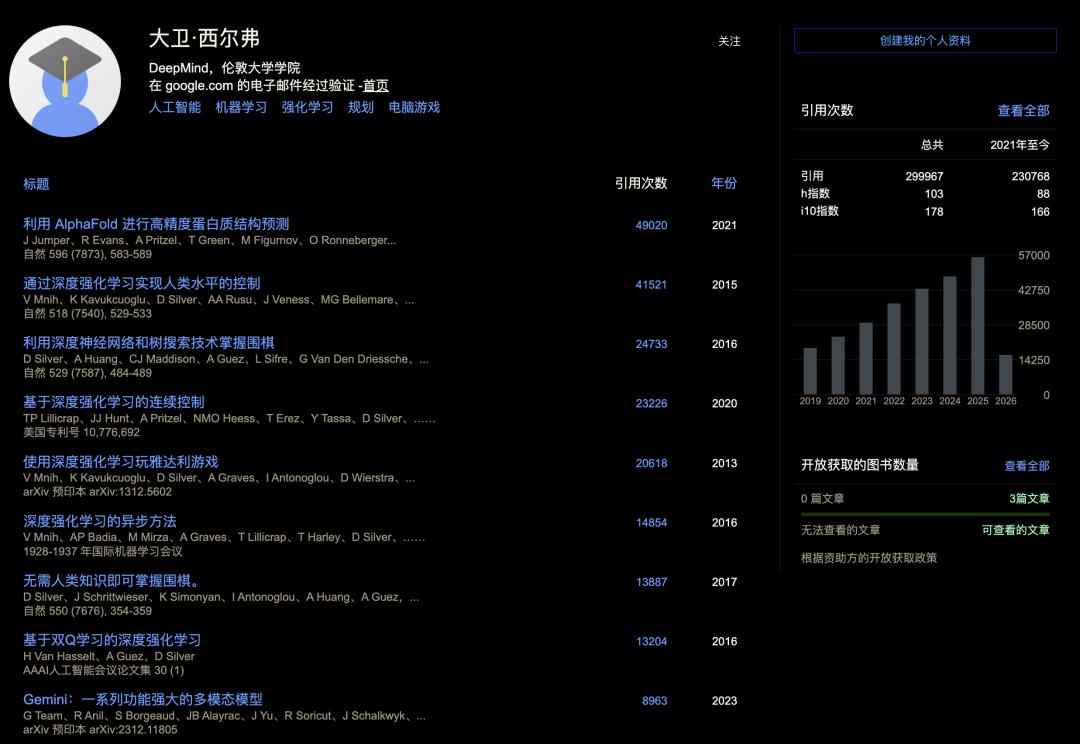Open 使用深度强化学习玩雅达利游戏 article

point(121,462)
